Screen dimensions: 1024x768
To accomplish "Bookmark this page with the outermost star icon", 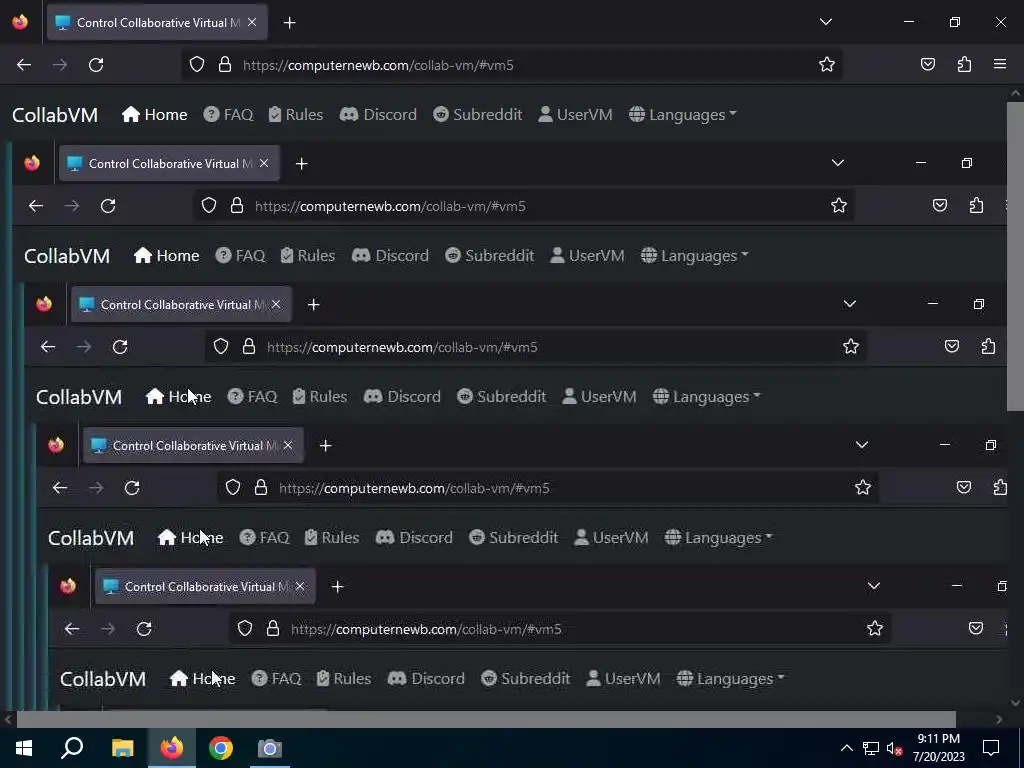I will 827,65.
